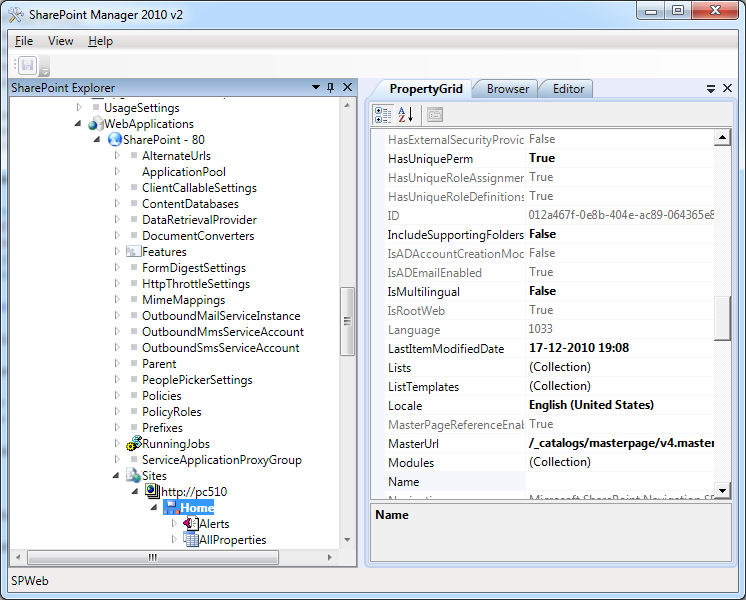Click the IsMultilingual value False
This screenshot has height=600, width=746.
pos(542,291)
